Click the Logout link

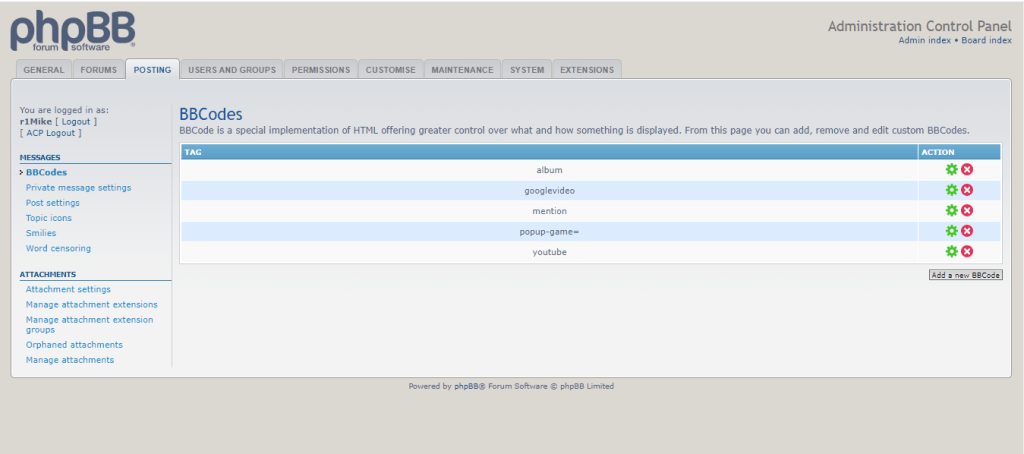[76, 122]
